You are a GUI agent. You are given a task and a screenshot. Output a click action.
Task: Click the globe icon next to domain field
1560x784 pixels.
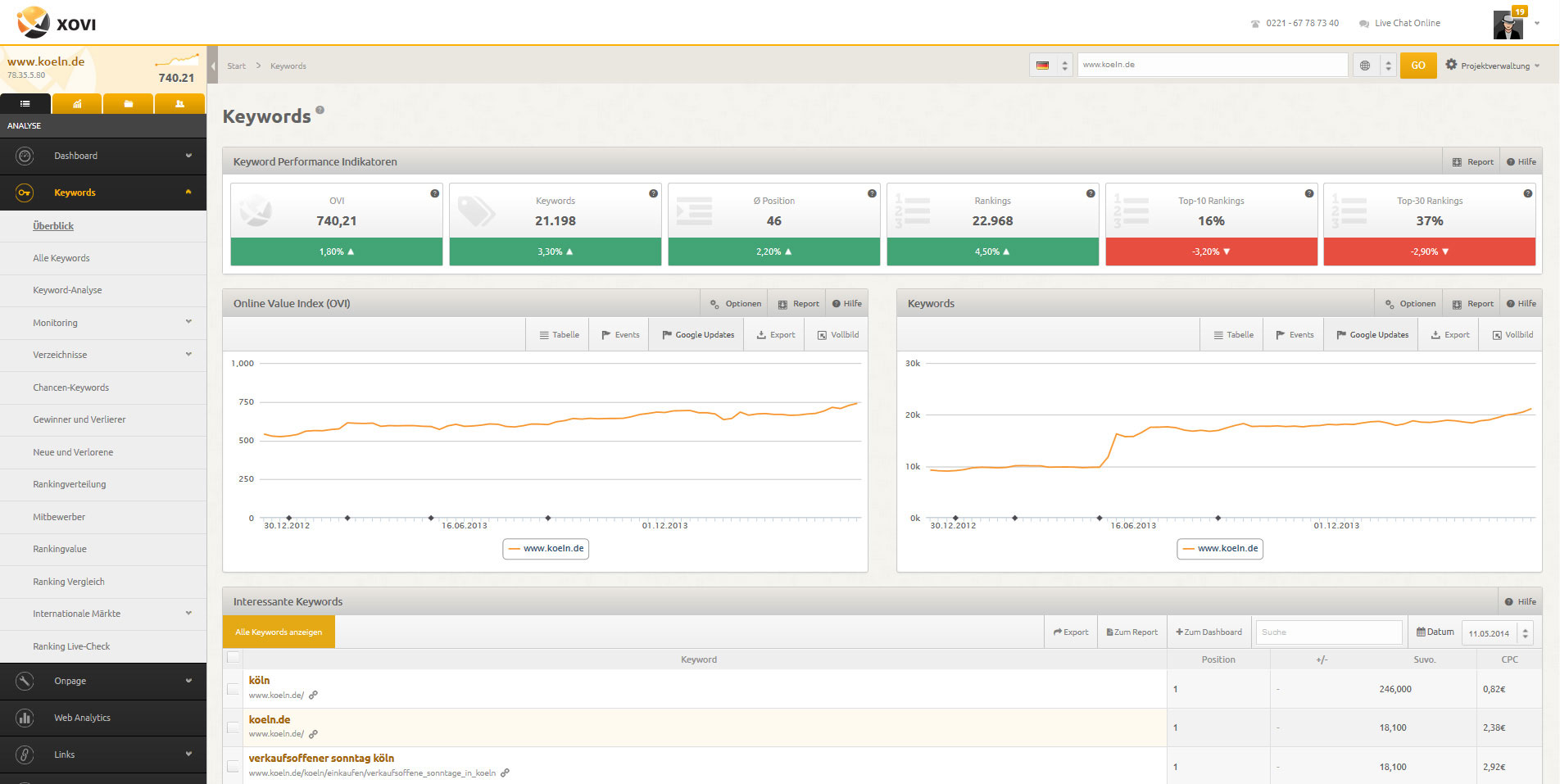1365,66
